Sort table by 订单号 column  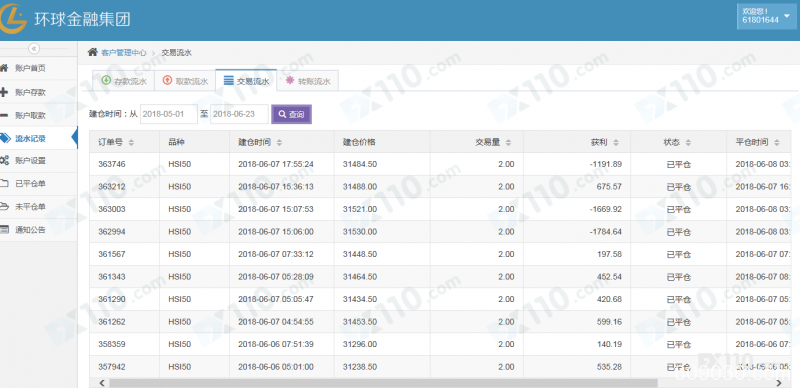coord(131,142)
